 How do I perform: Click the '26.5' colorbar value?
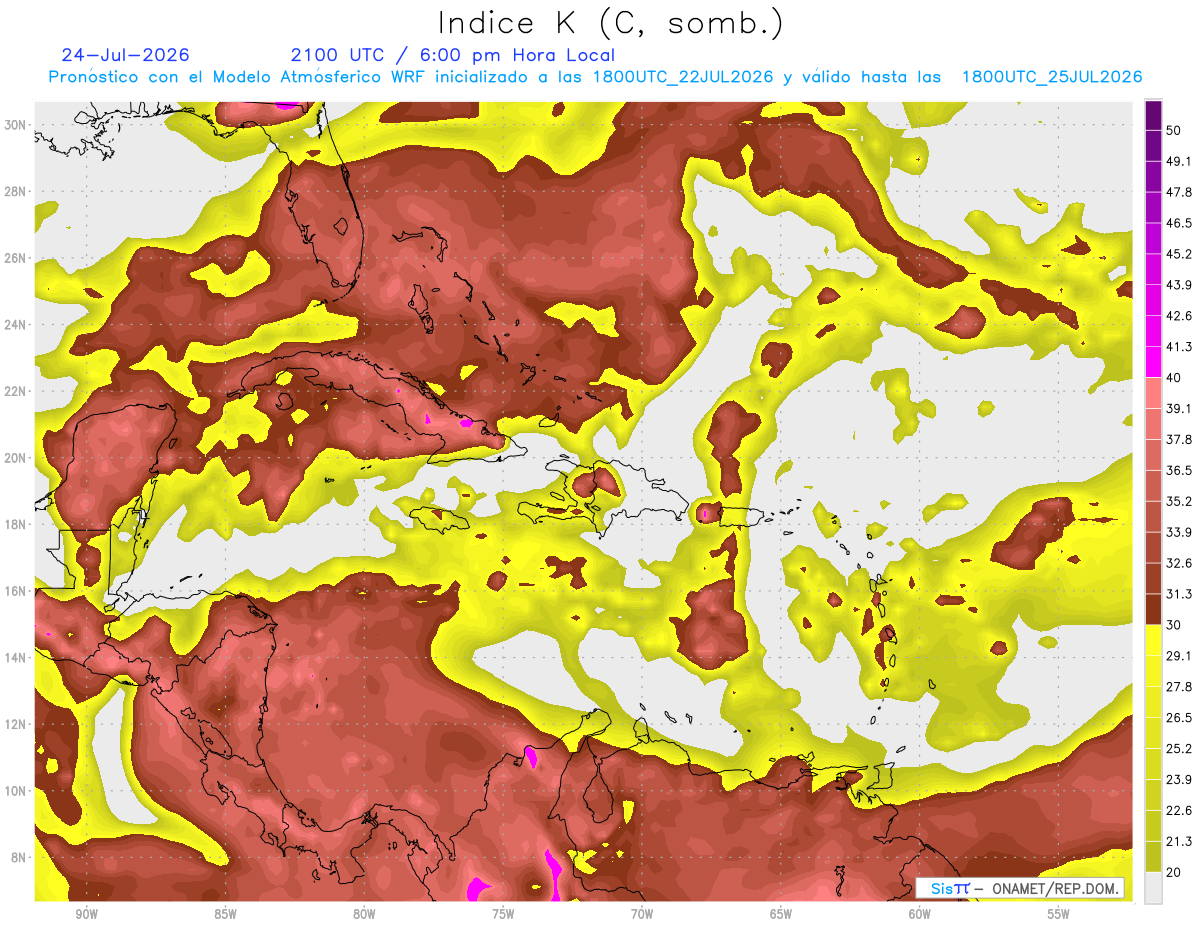1180,718
